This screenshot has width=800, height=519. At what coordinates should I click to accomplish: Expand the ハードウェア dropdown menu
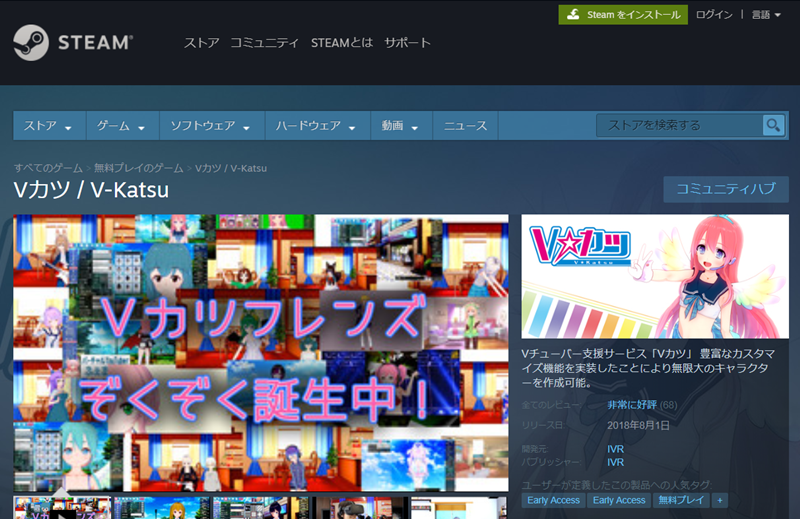(x=317, y=126)
